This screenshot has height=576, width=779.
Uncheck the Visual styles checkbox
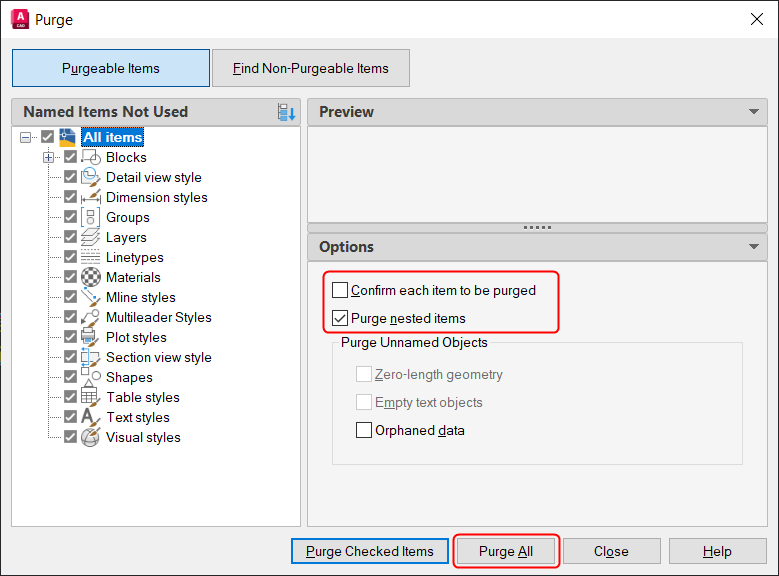tap(71, 437)
